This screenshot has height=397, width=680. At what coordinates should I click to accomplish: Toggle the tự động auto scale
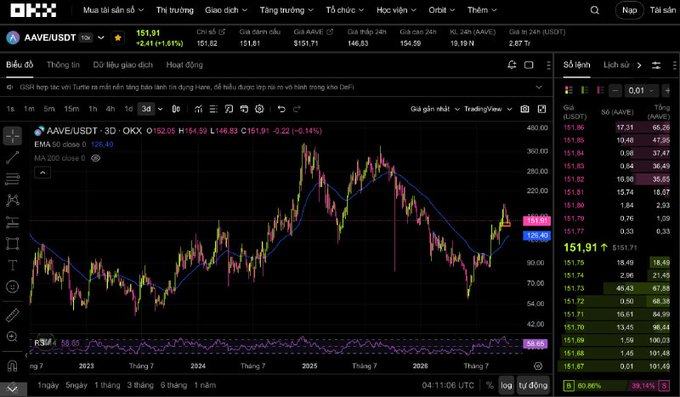pos(533,385)
